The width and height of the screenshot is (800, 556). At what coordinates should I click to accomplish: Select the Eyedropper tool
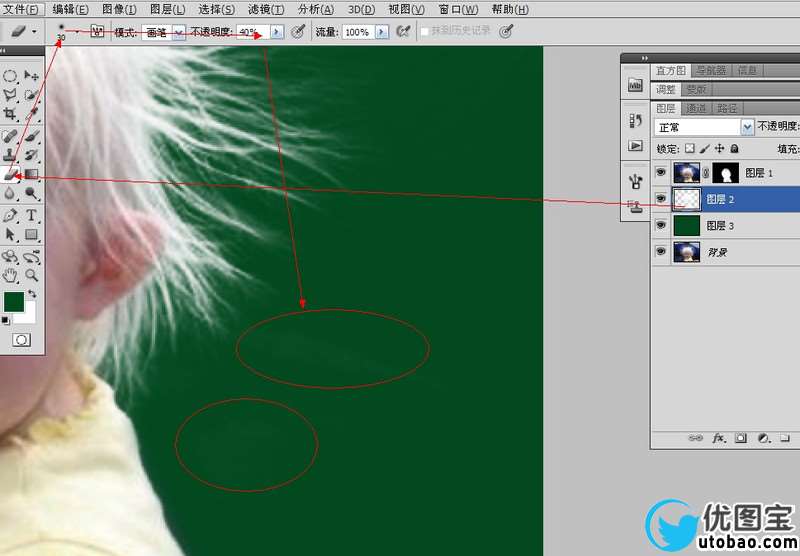33,113
